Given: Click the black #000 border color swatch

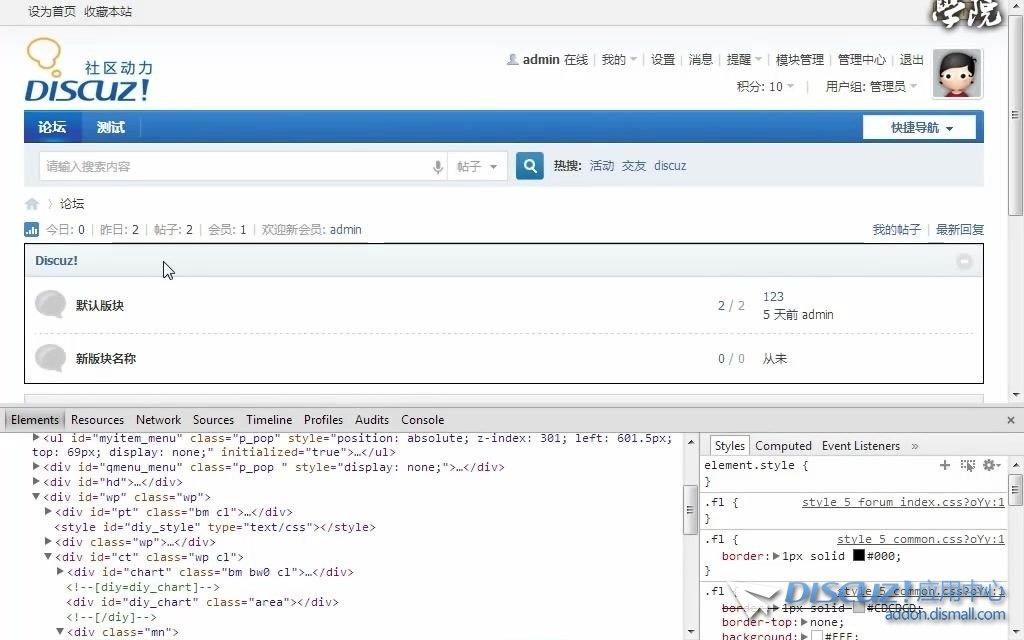Looking at the screenshot, I should click(x=858, y=555).
